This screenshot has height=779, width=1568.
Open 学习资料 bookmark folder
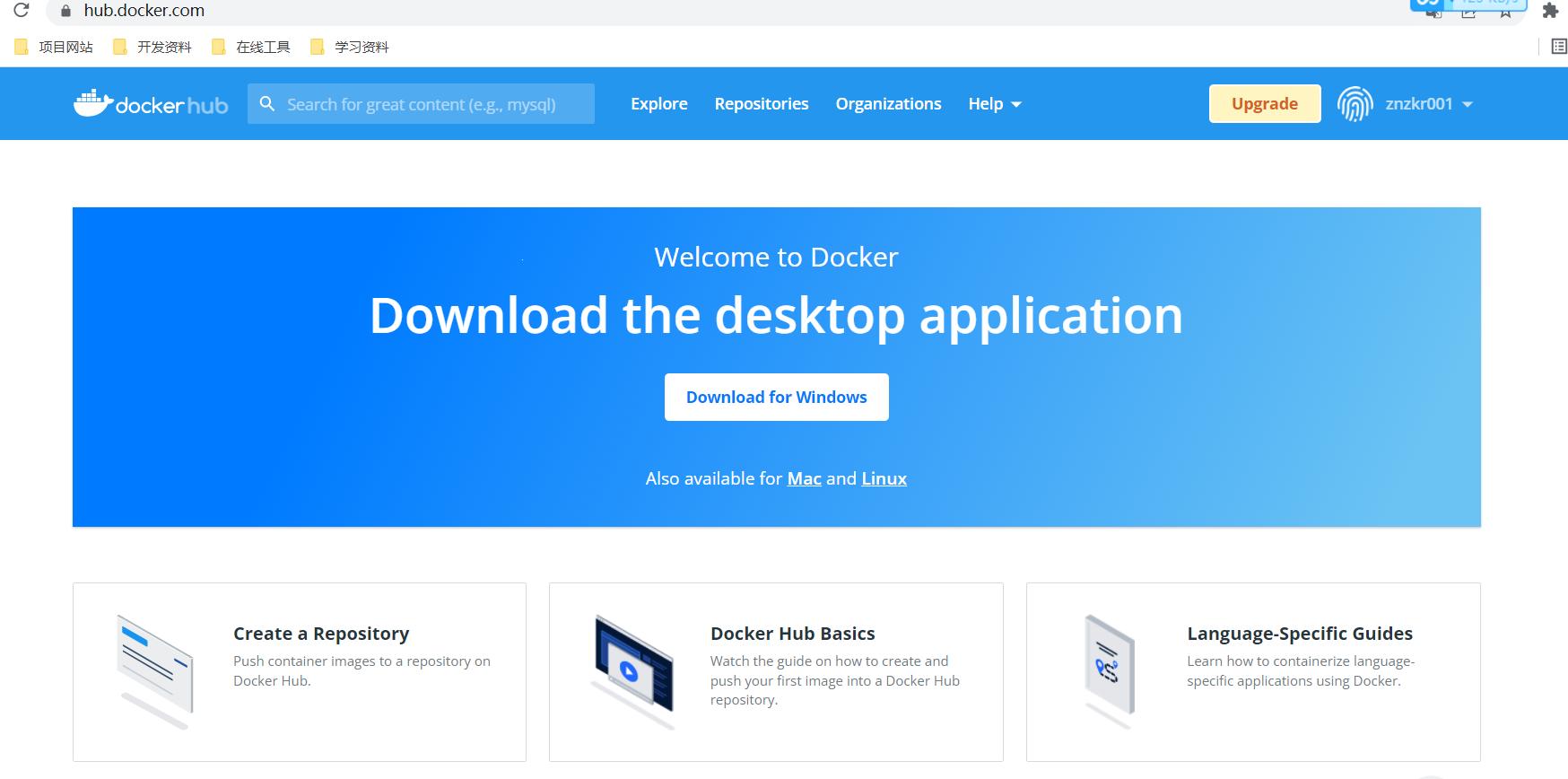pyautogui.click(x=350, y=47)
